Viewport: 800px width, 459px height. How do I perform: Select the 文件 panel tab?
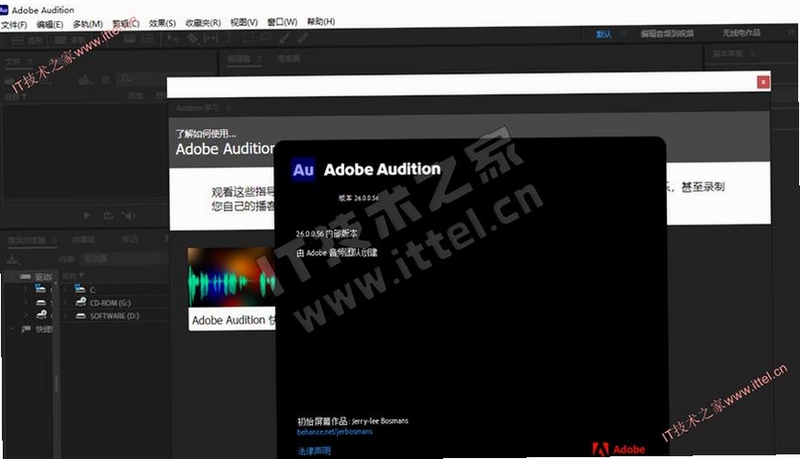(13, 62)
